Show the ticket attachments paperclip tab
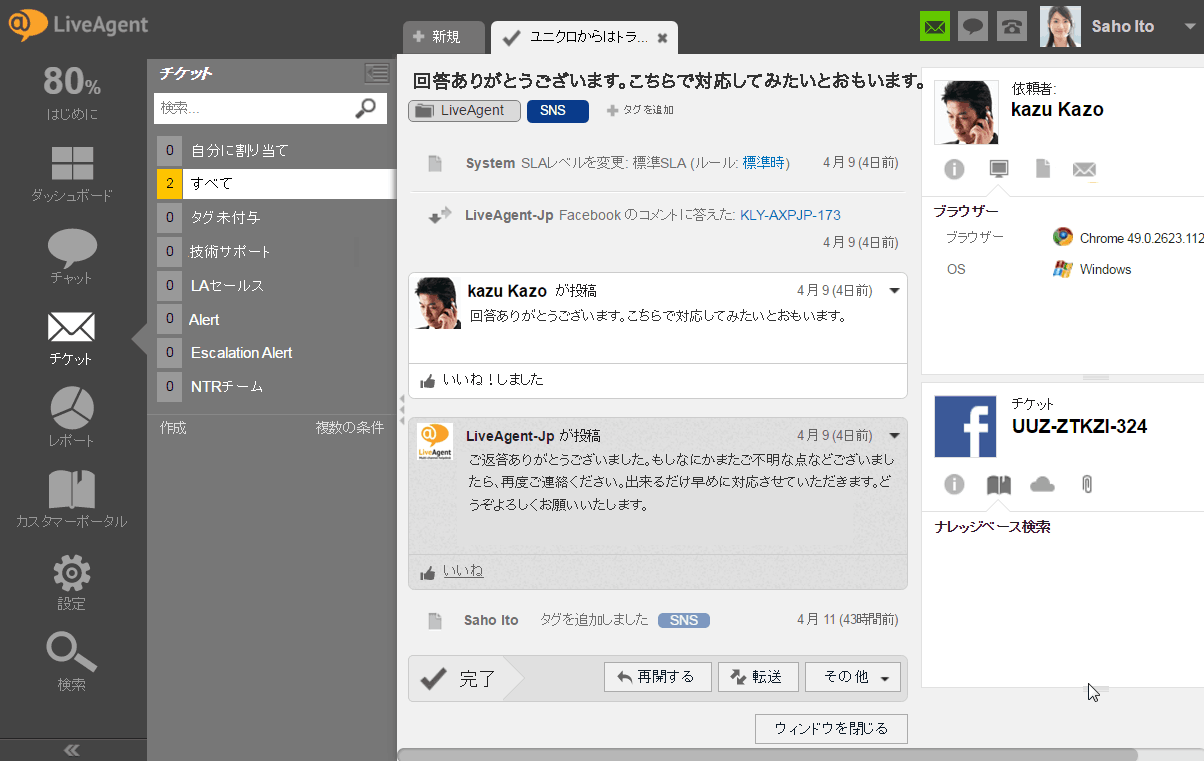 (x=1087, y=485)
